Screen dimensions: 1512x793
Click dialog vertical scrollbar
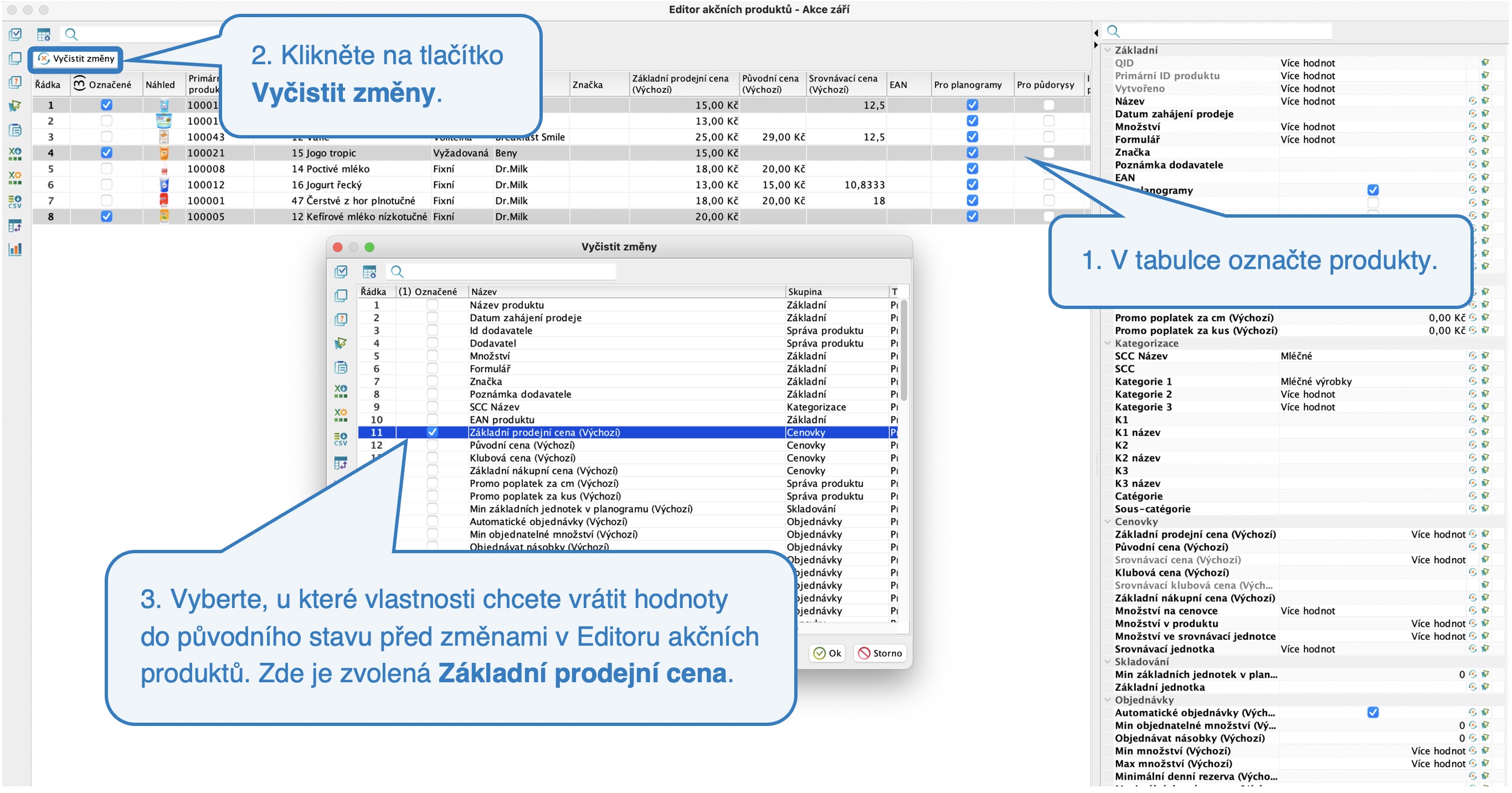point(904,351)
